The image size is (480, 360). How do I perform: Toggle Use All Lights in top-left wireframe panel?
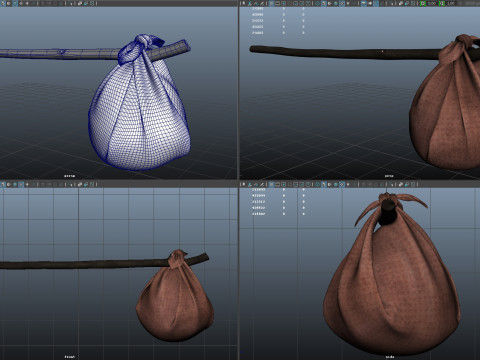(27, 3)
